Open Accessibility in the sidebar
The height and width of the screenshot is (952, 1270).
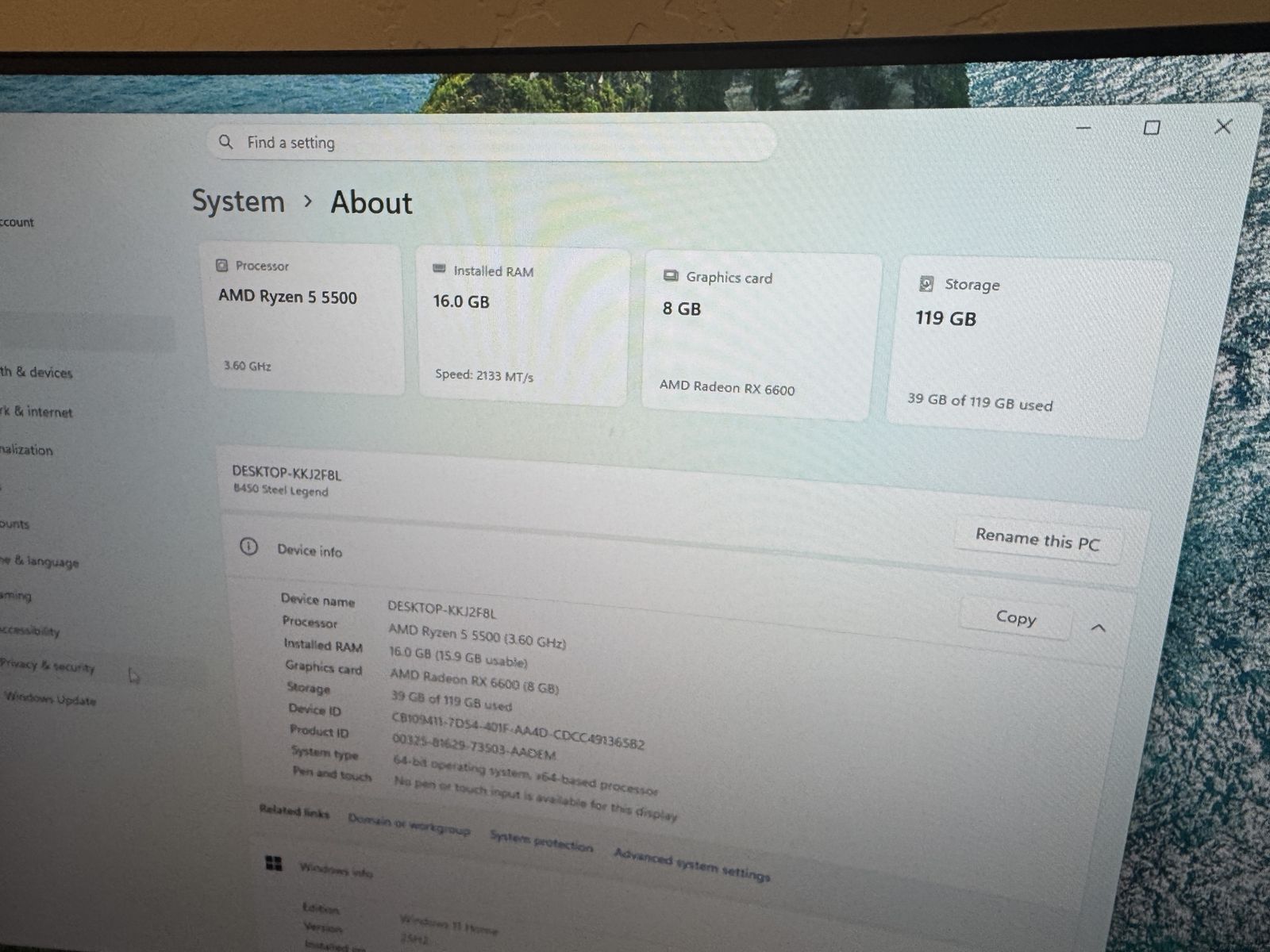(29, 631)
